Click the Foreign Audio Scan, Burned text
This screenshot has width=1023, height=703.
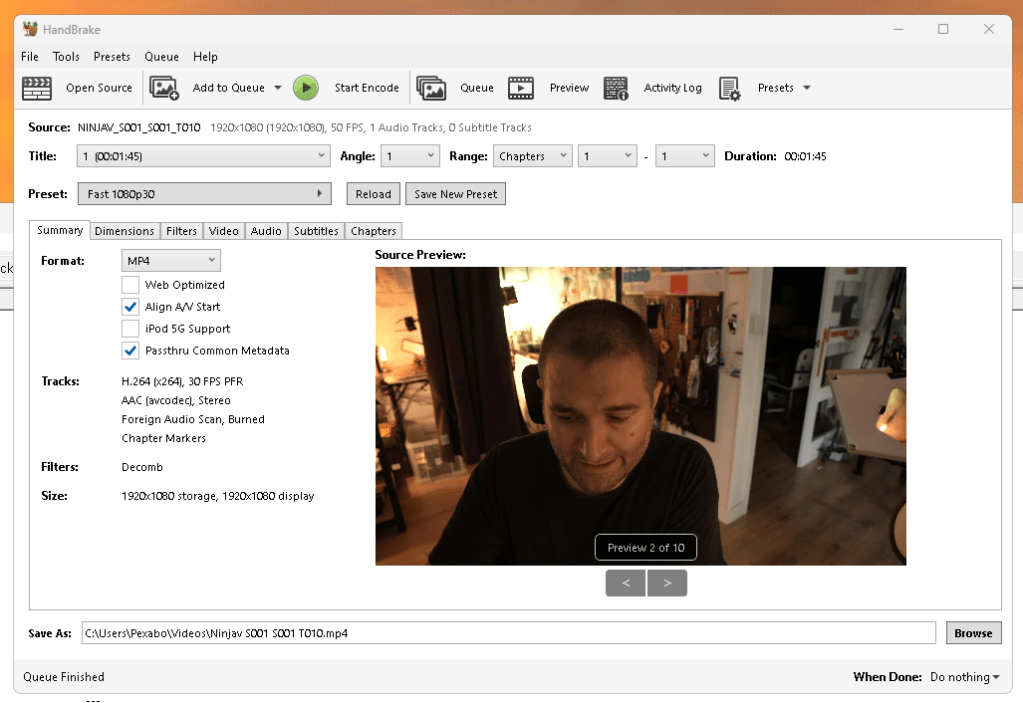[193, 419]
